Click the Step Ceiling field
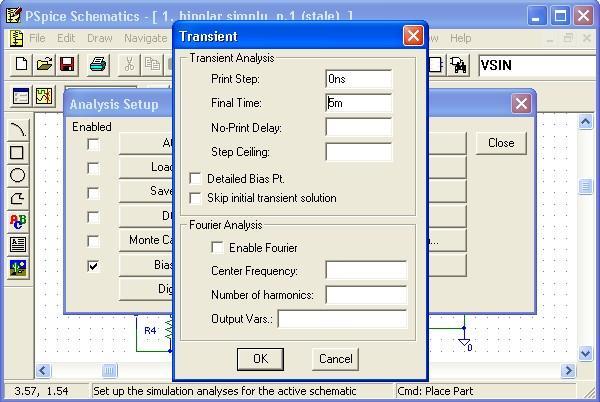Screen dimensions: 600x402 point(359,152)
